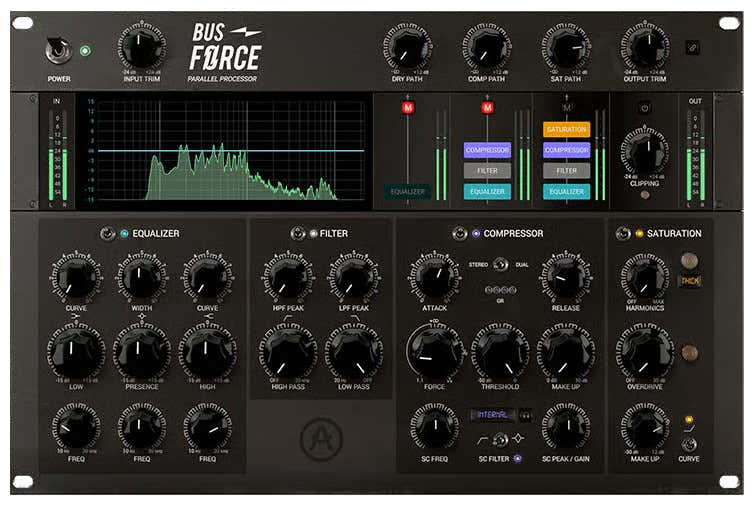Select the Filter block in Sat Path

[x=566, y=171]
